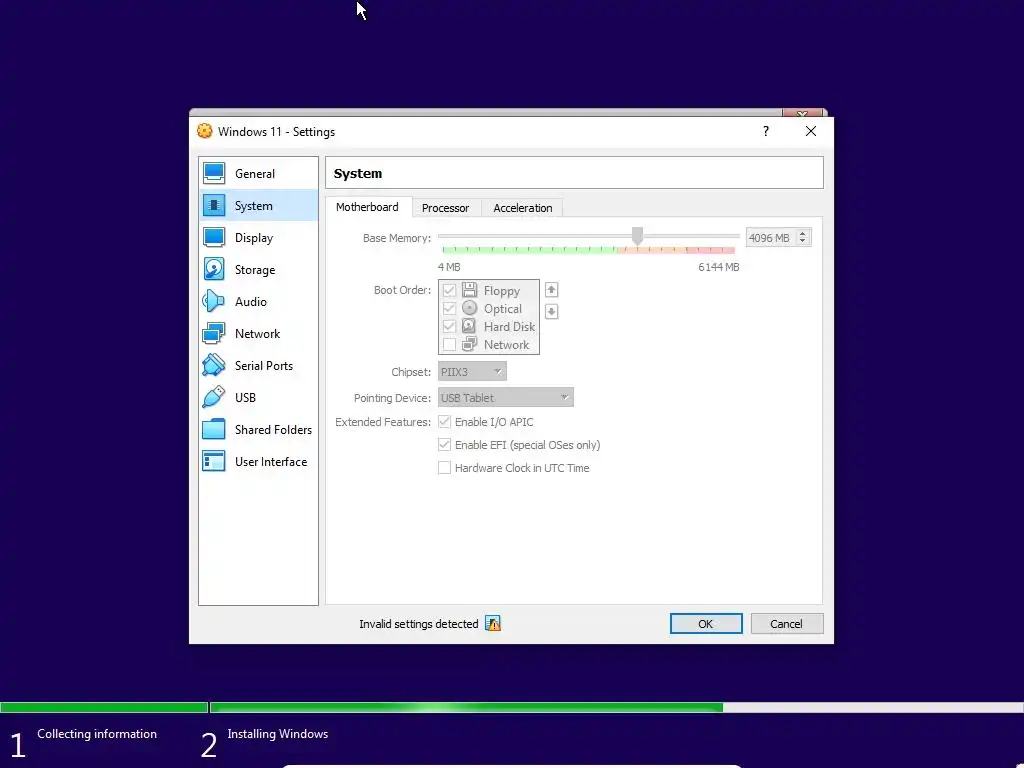This screenshot has width=1024, height=768.
Task: Select the Storage label in settings list
Action: click(x=255, y=270)
